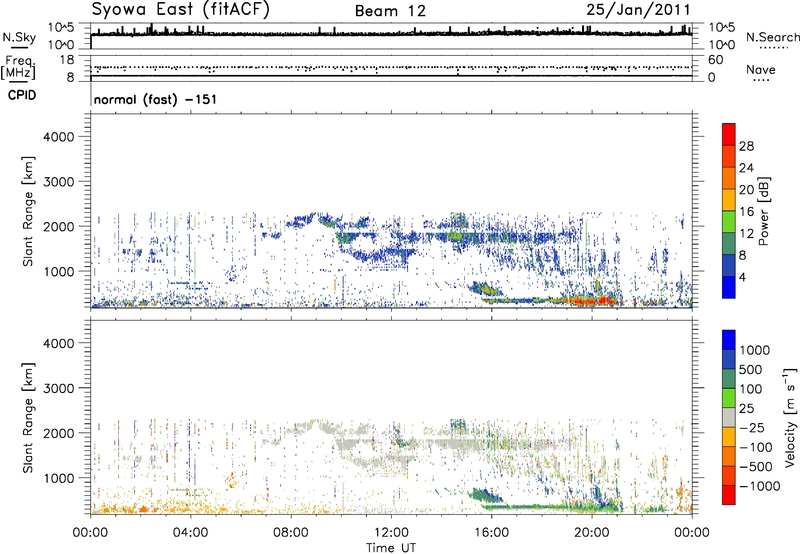
Task: Click the date '25/Jan/2011'
Action: point(638,10)
